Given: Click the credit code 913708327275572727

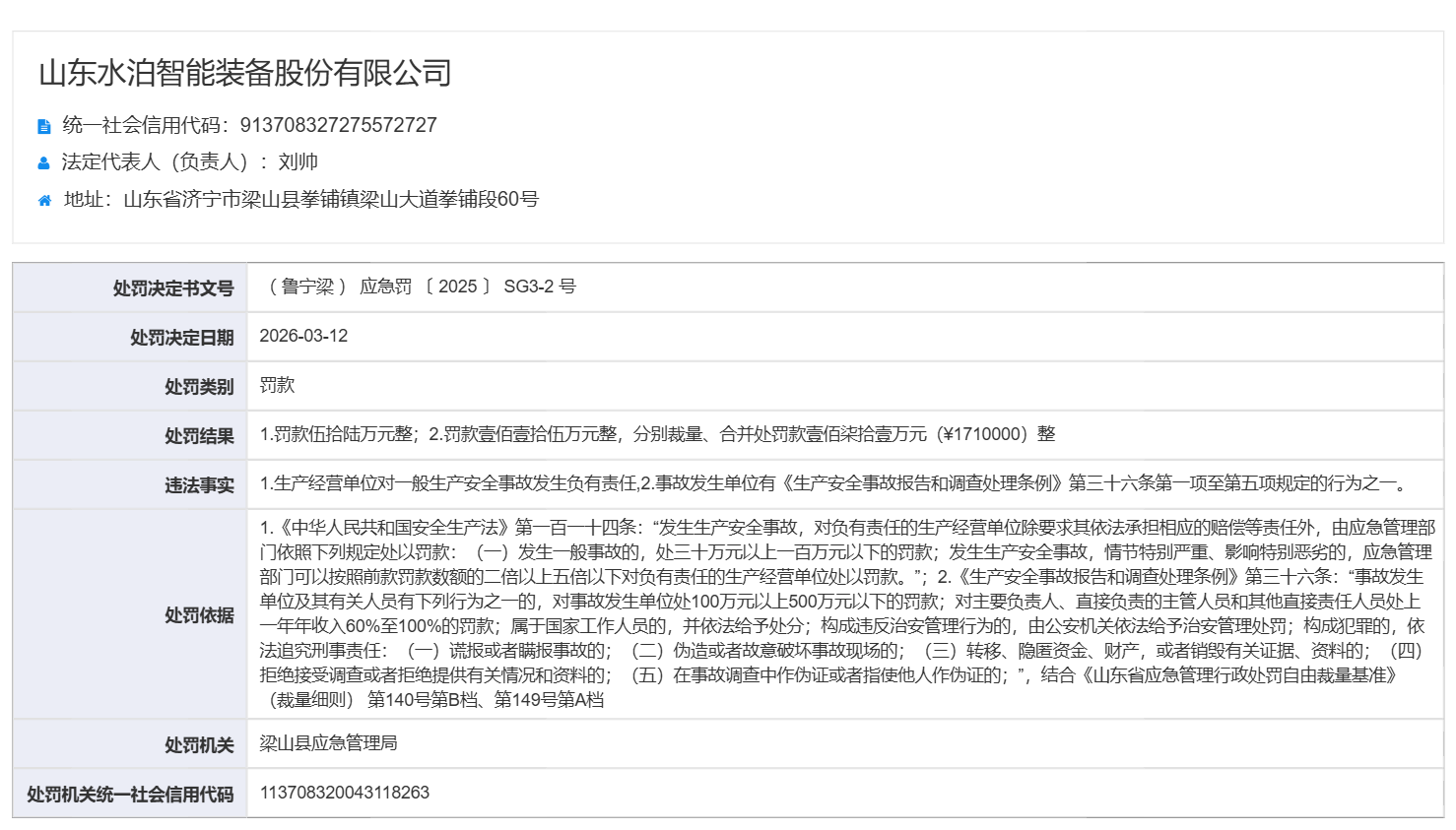Looking at the screenshot, I should [338, 125].
